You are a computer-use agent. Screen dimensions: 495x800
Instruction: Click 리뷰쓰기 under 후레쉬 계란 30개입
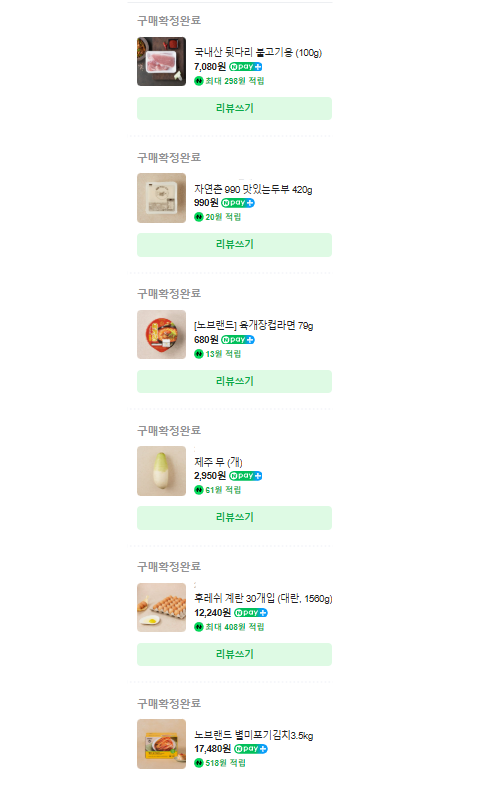234,654
